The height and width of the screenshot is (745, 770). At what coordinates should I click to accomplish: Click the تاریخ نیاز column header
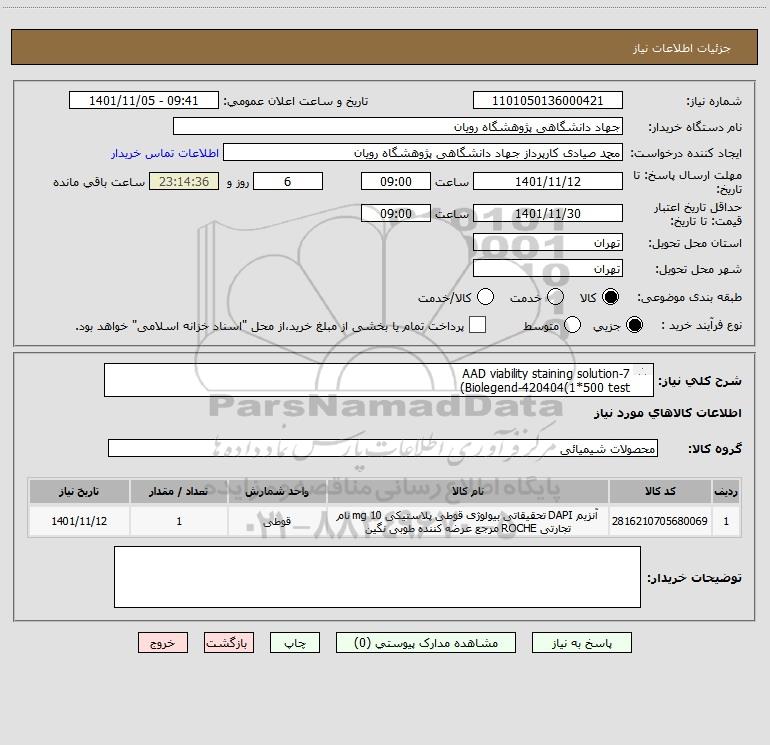coord(80,492)
